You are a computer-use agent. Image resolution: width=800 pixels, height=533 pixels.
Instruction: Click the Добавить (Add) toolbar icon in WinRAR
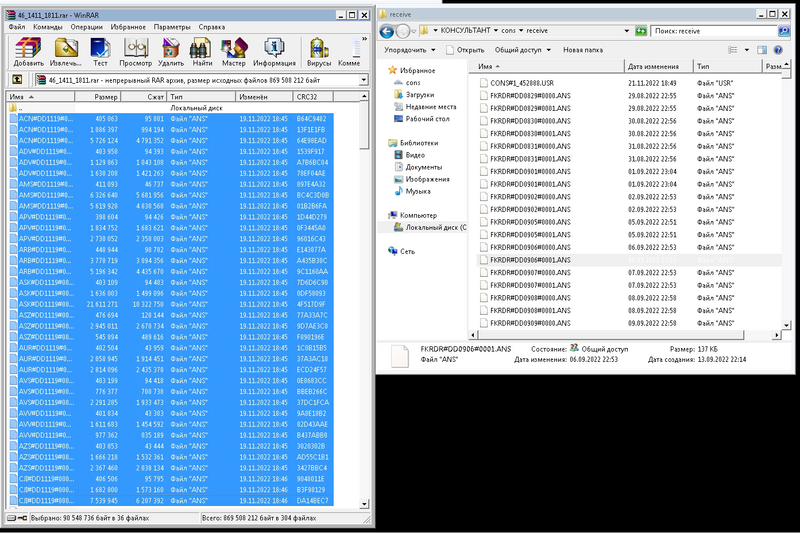click(29, 52)
